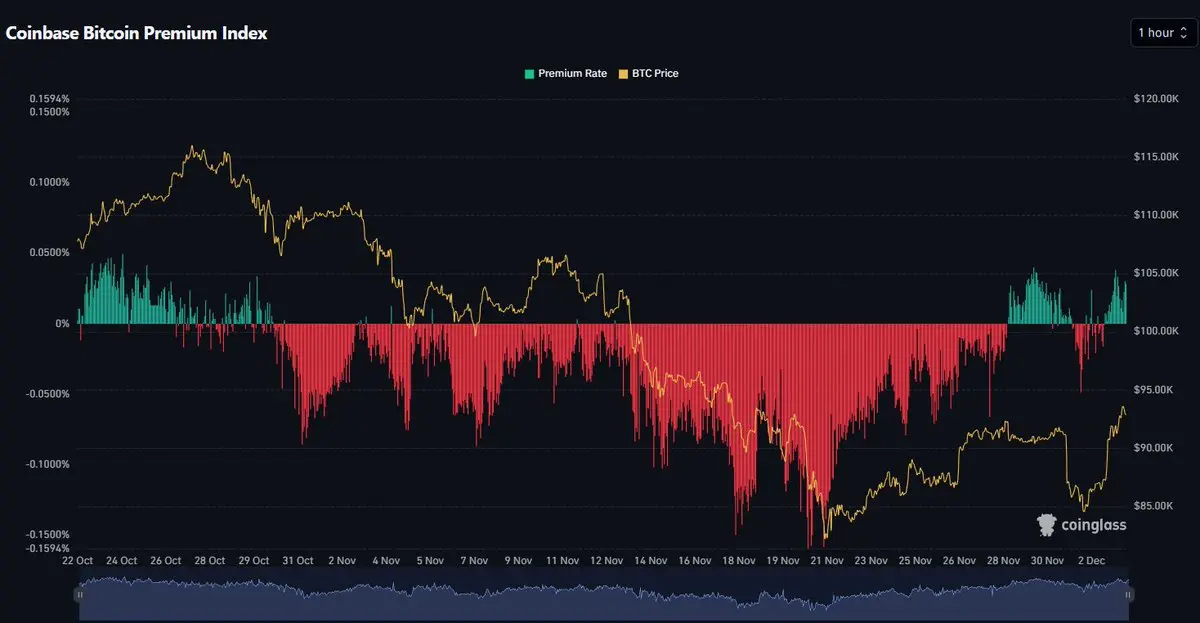
Task: Click the 22 Oct date label
Action: 77,561
